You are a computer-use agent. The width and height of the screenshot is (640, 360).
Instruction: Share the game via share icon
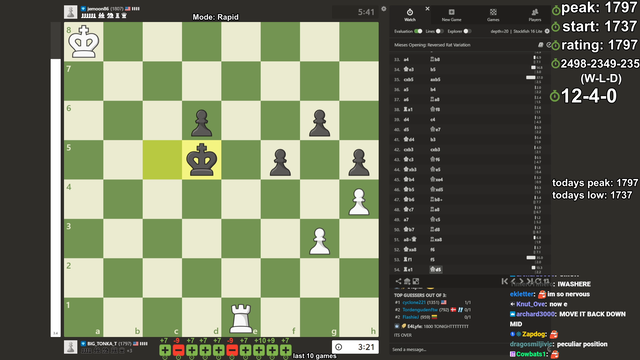398,281
